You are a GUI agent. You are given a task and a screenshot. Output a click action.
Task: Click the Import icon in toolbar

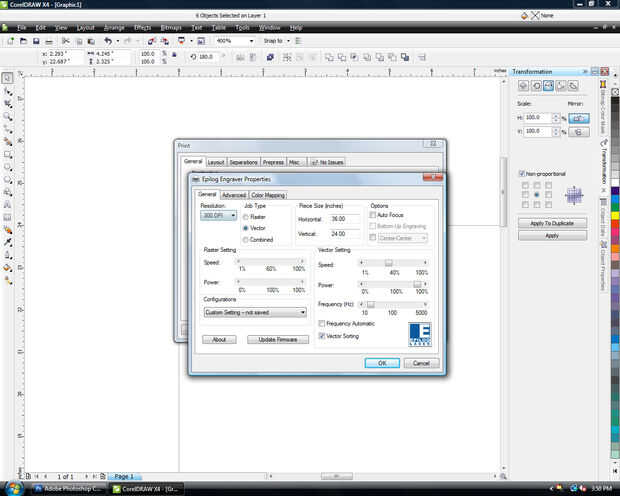[x=151, y=41]
